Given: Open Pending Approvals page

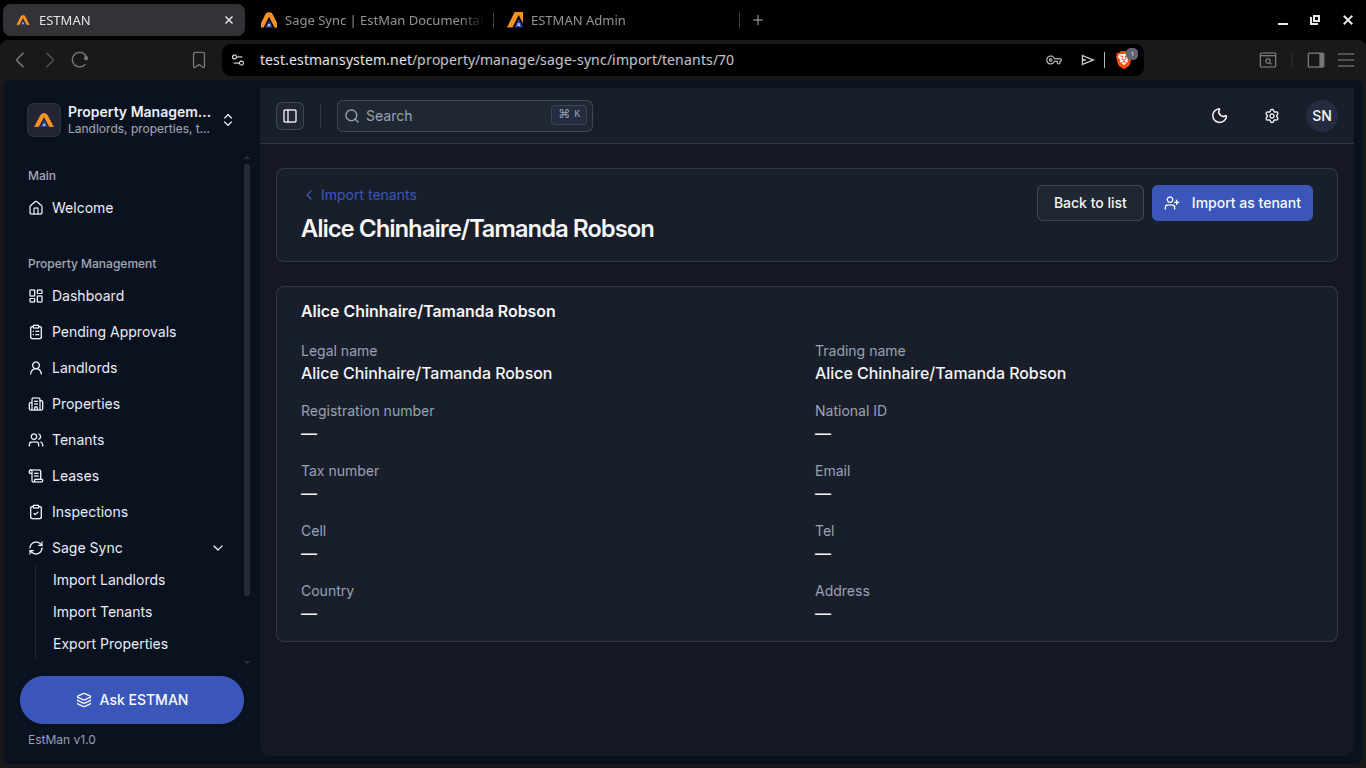Looking at the screenshot, I should [114, 332].
